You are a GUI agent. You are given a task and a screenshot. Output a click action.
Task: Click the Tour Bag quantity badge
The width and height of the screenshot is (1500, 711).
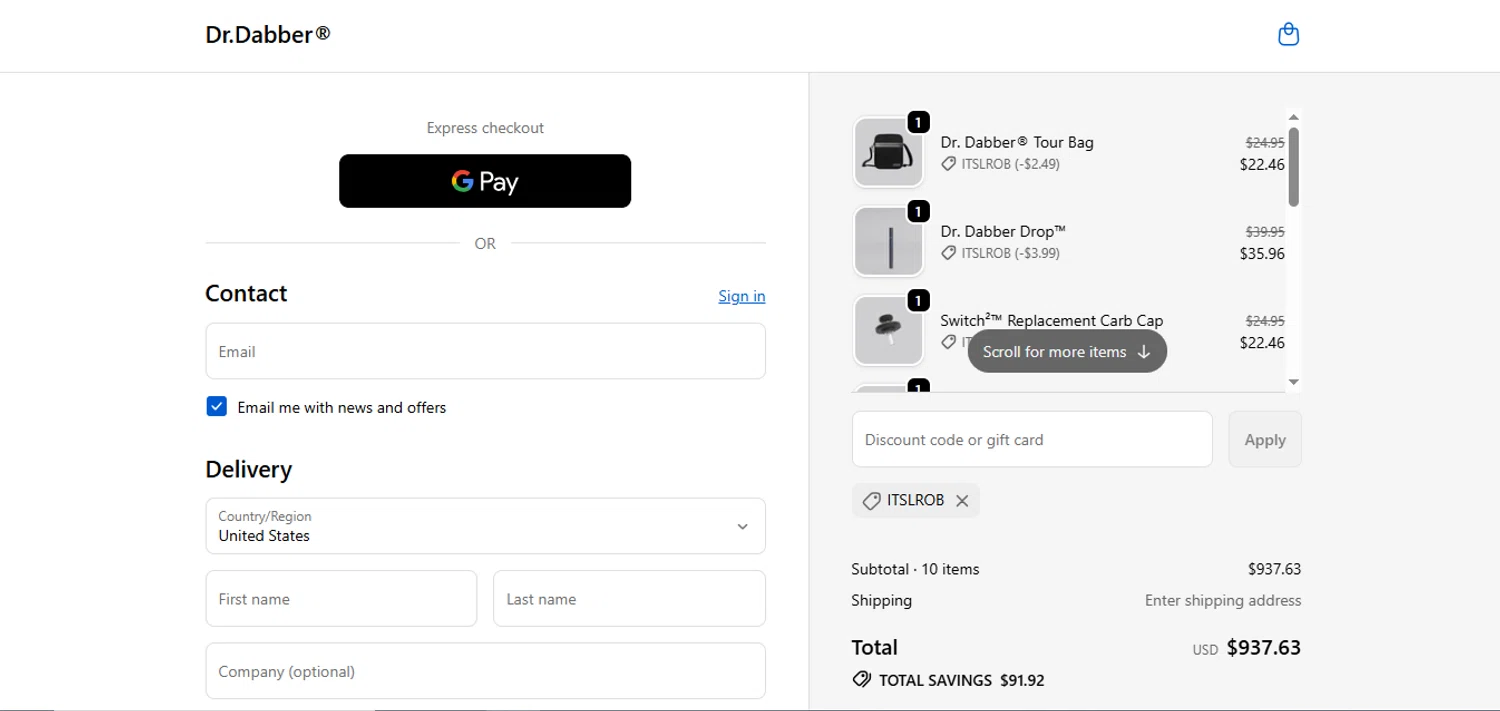918,122
